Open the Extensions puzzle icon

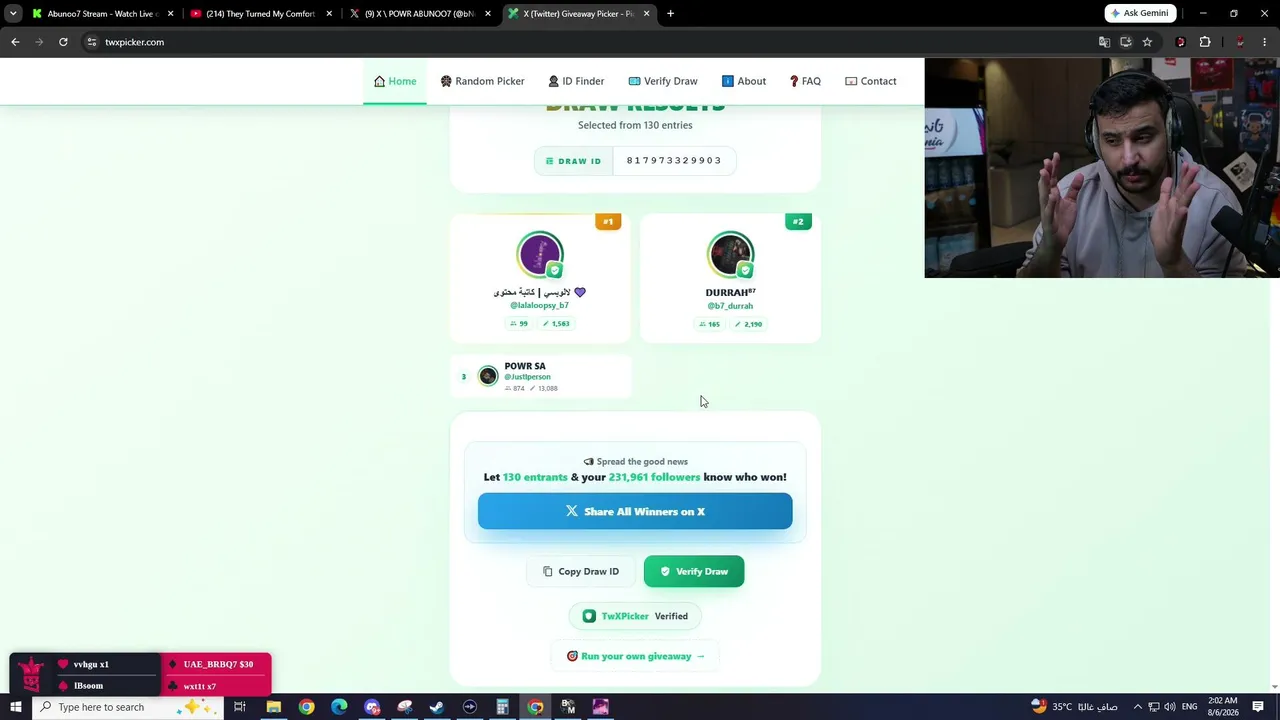click(1205, 42)
